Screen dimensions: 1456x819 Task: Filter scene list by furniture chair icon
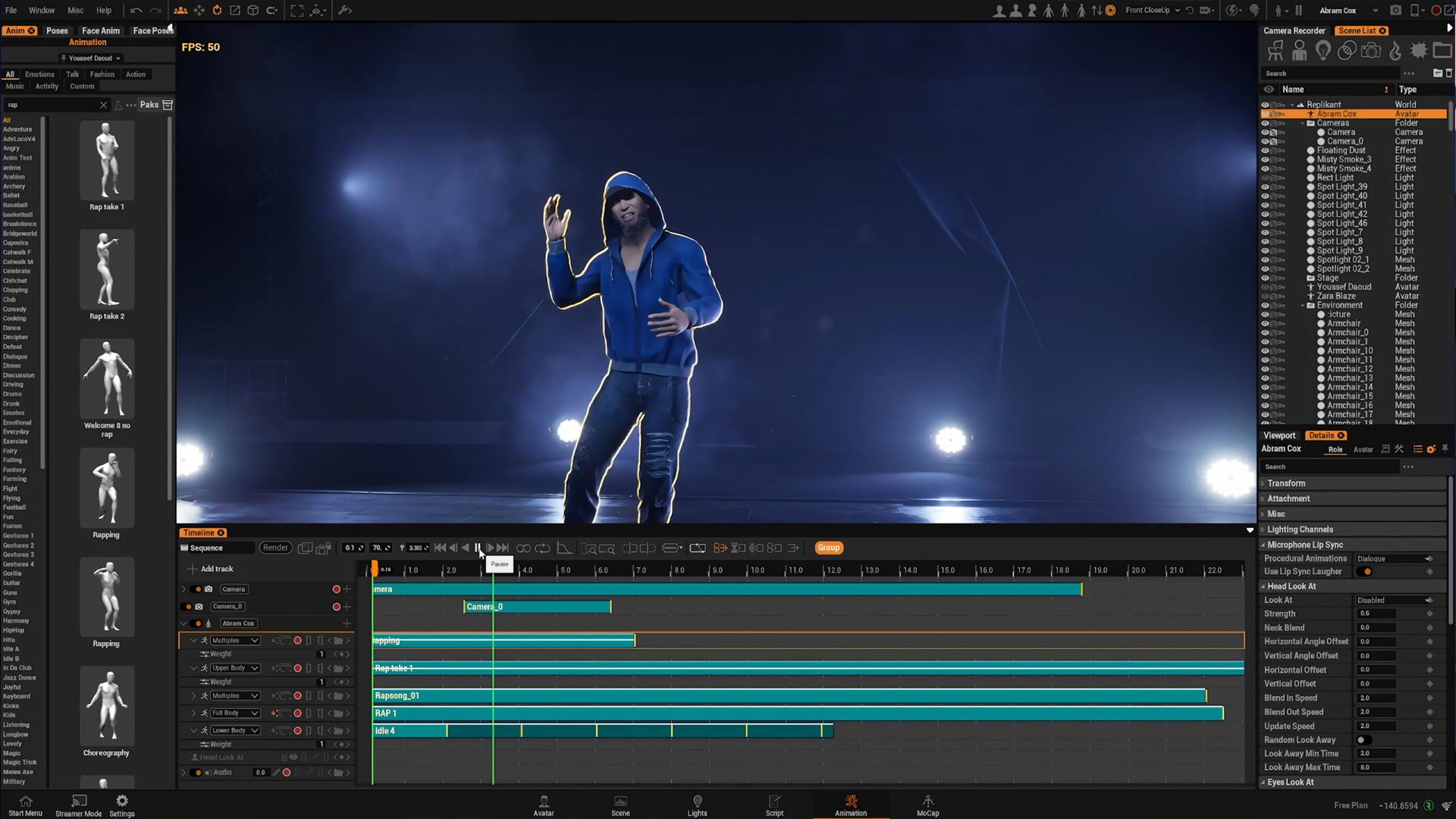[1276, 51]
